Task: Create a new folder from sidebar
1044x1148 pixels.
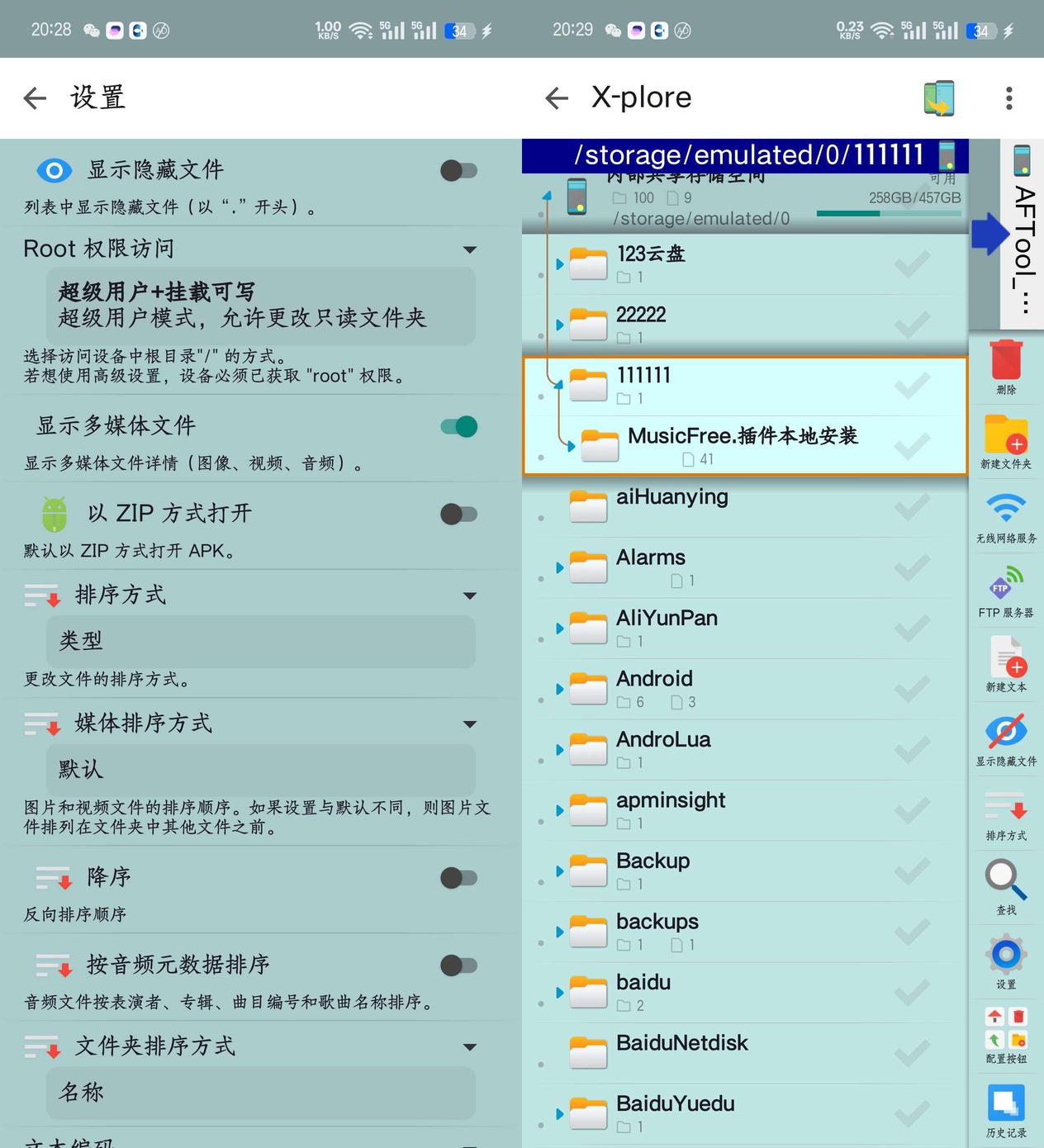Action: click(x=1005, y=436)
